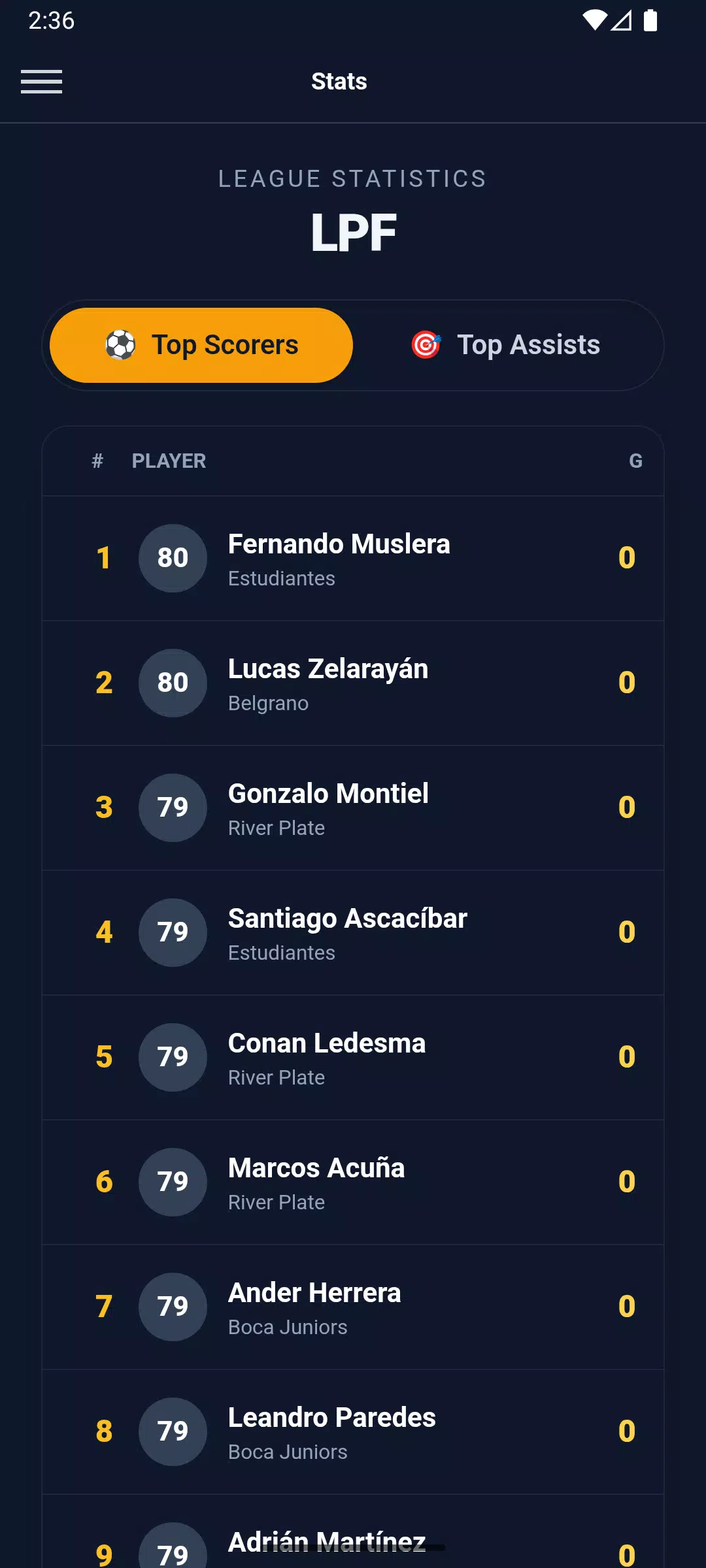This screenshot has width=706, height=1568.
Task: Tap the soccer ball icon on Top Scorers
Action: click(x=121, y=345)
